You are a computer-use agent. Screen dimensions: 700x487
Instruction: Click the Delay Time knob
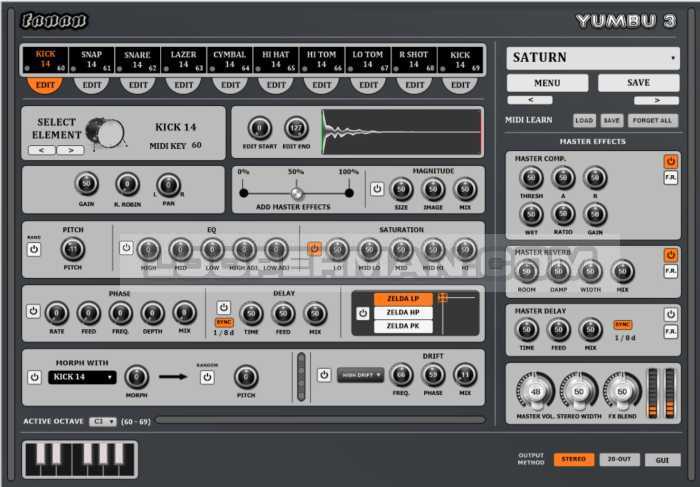[x=251, y=313]
